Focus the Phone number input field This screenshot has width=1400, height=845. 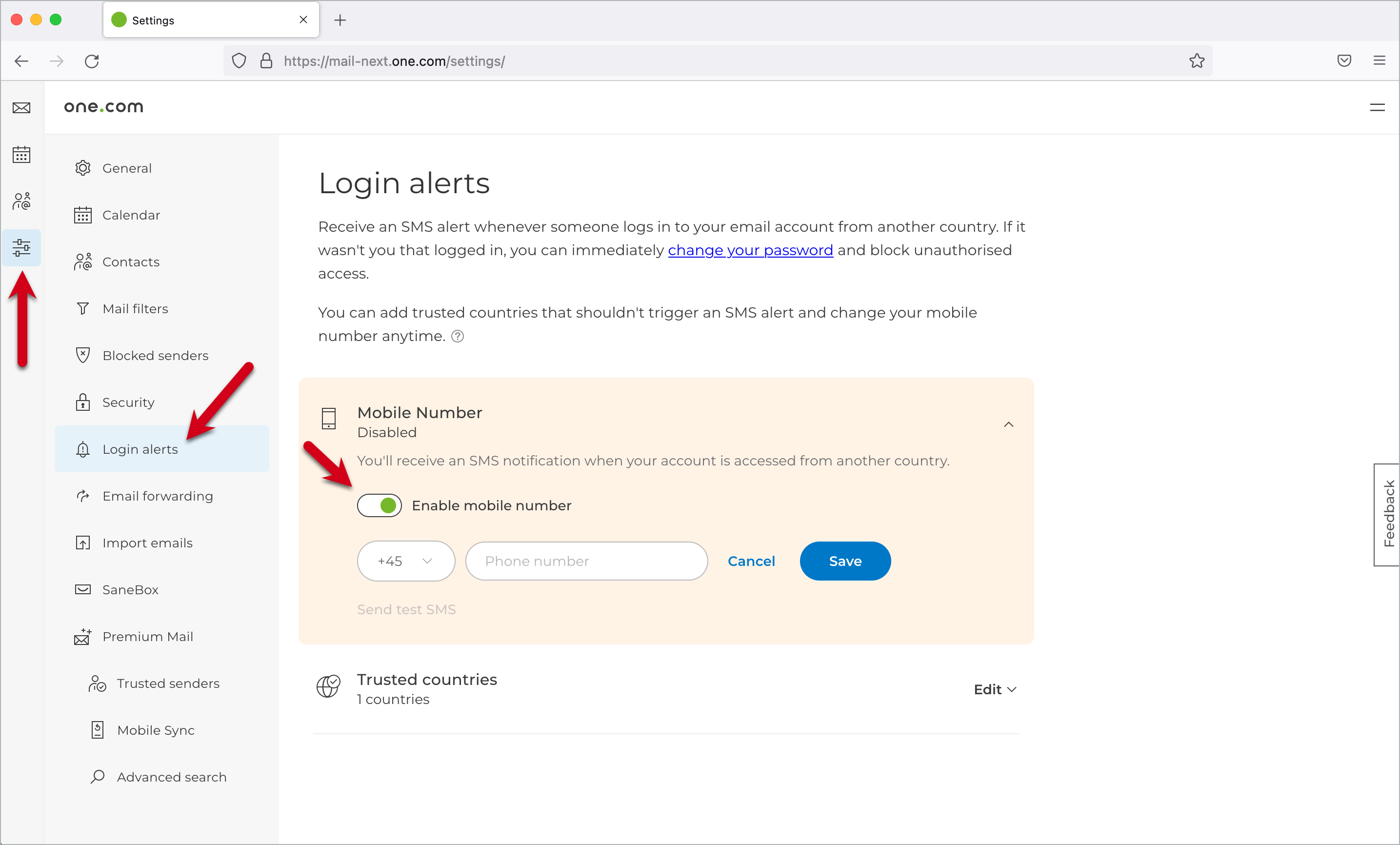586,561
